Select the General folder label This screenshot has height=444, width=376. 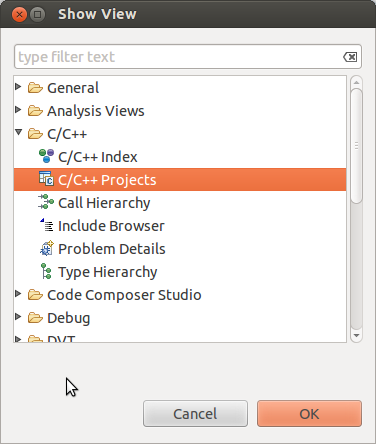click(73, 88)
